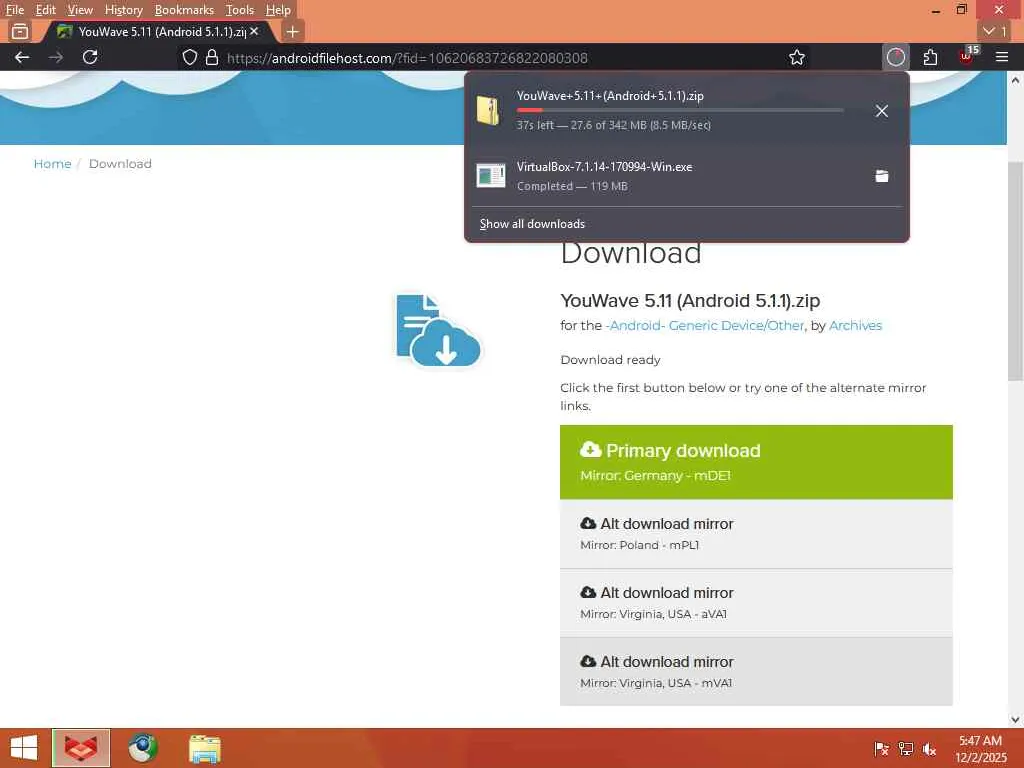Open the extensions puzzle icon
This screenshot has width=1024, height=768.
point(931,57)
